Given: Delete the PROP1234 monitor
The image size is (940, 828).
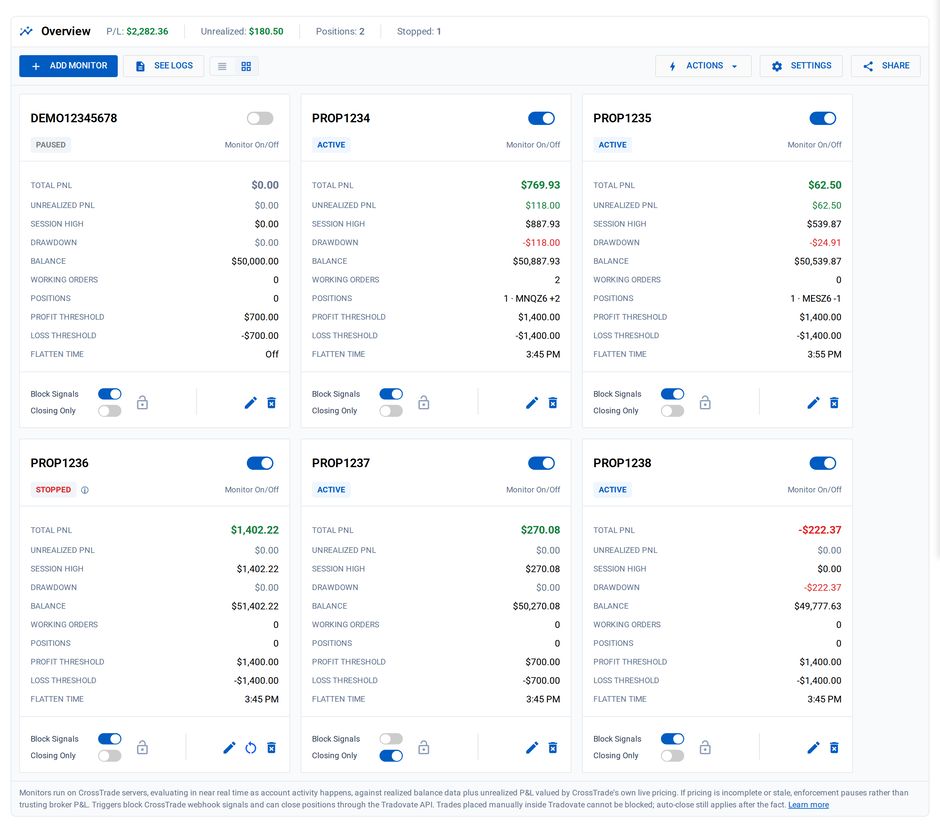Looking at the screenshot, I should tap(553, 403).
